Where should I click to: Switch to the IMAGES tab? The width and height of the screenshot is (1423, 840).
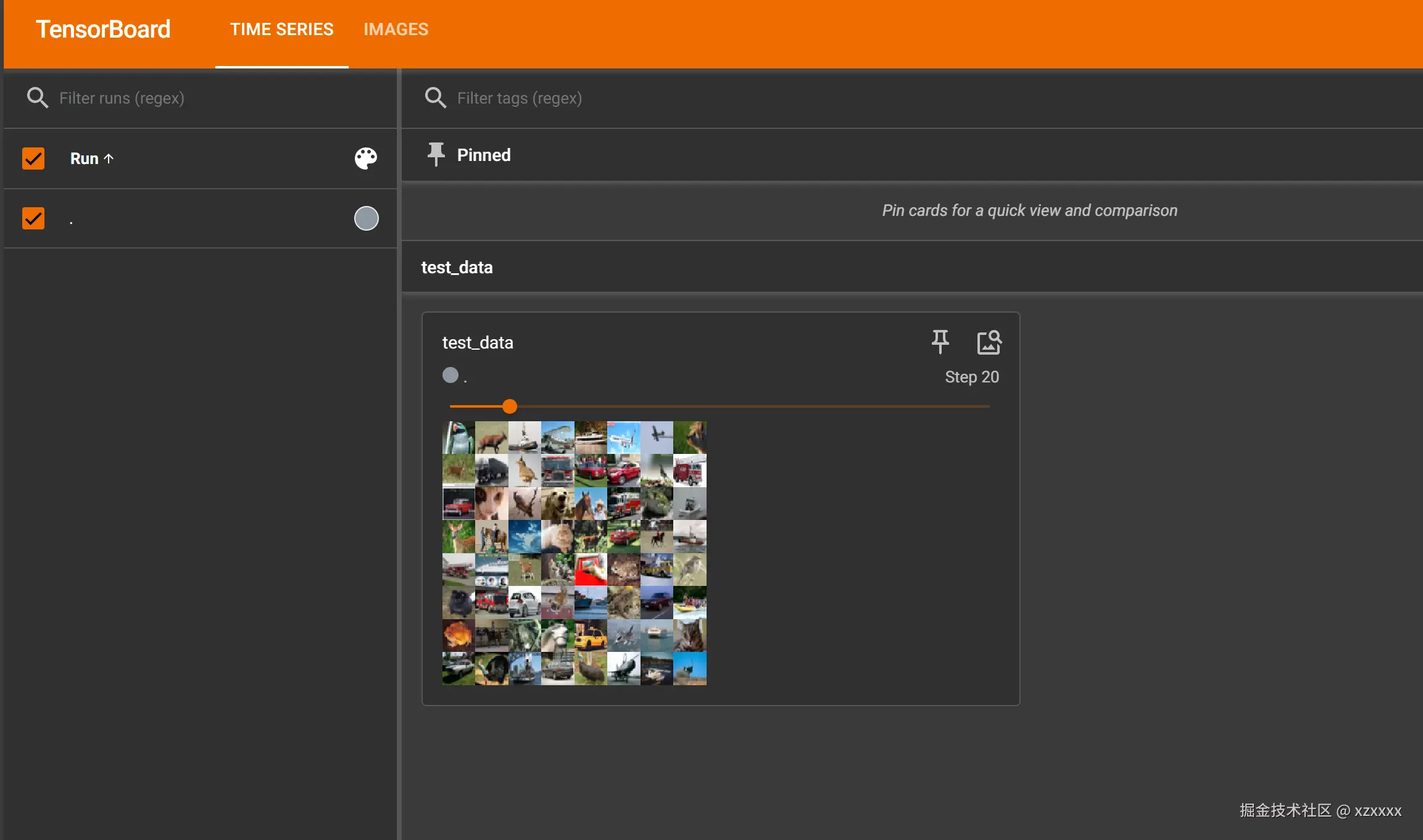point(396,30)
